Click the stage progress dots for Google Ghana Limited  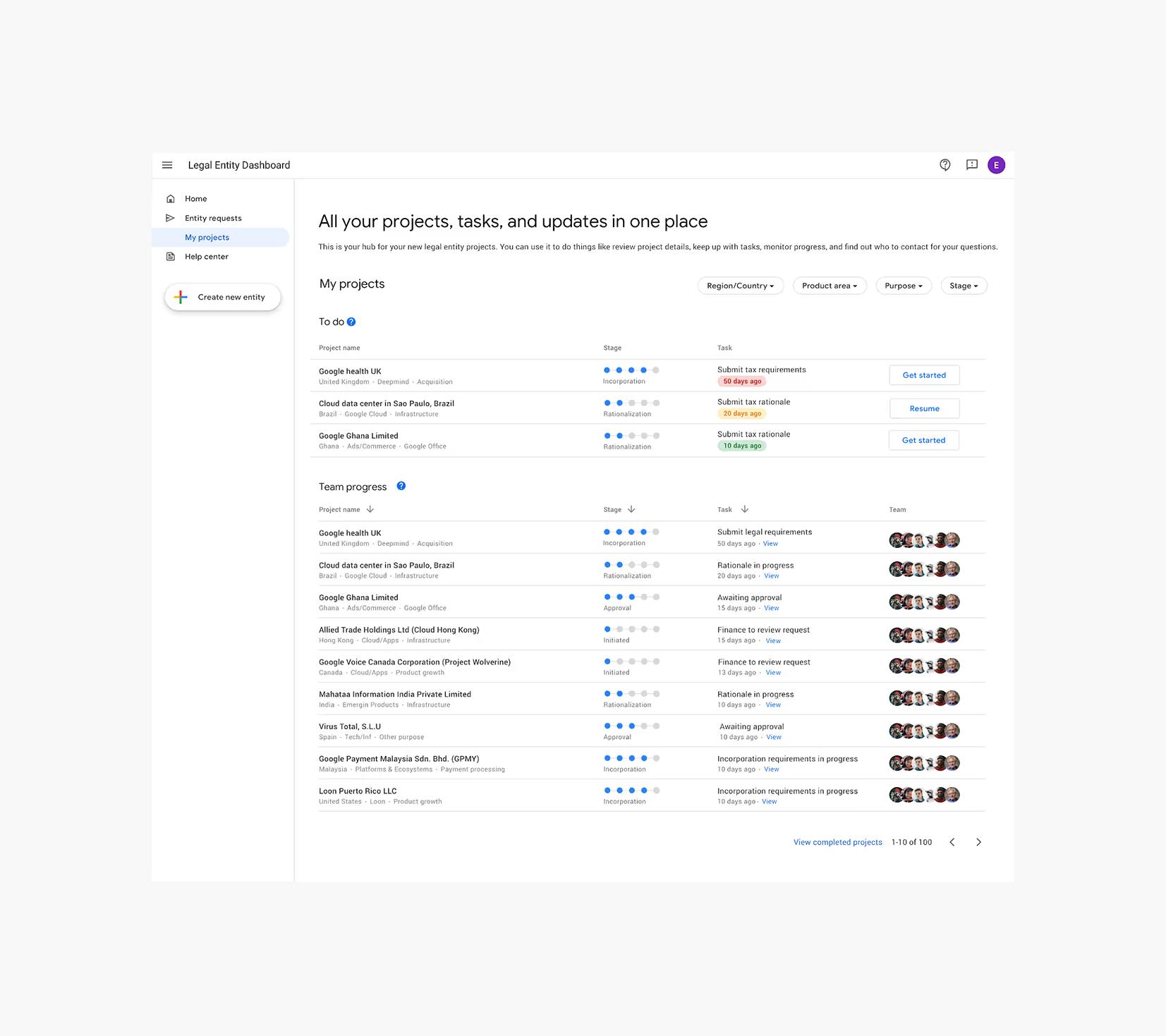[x=631, y=436]
